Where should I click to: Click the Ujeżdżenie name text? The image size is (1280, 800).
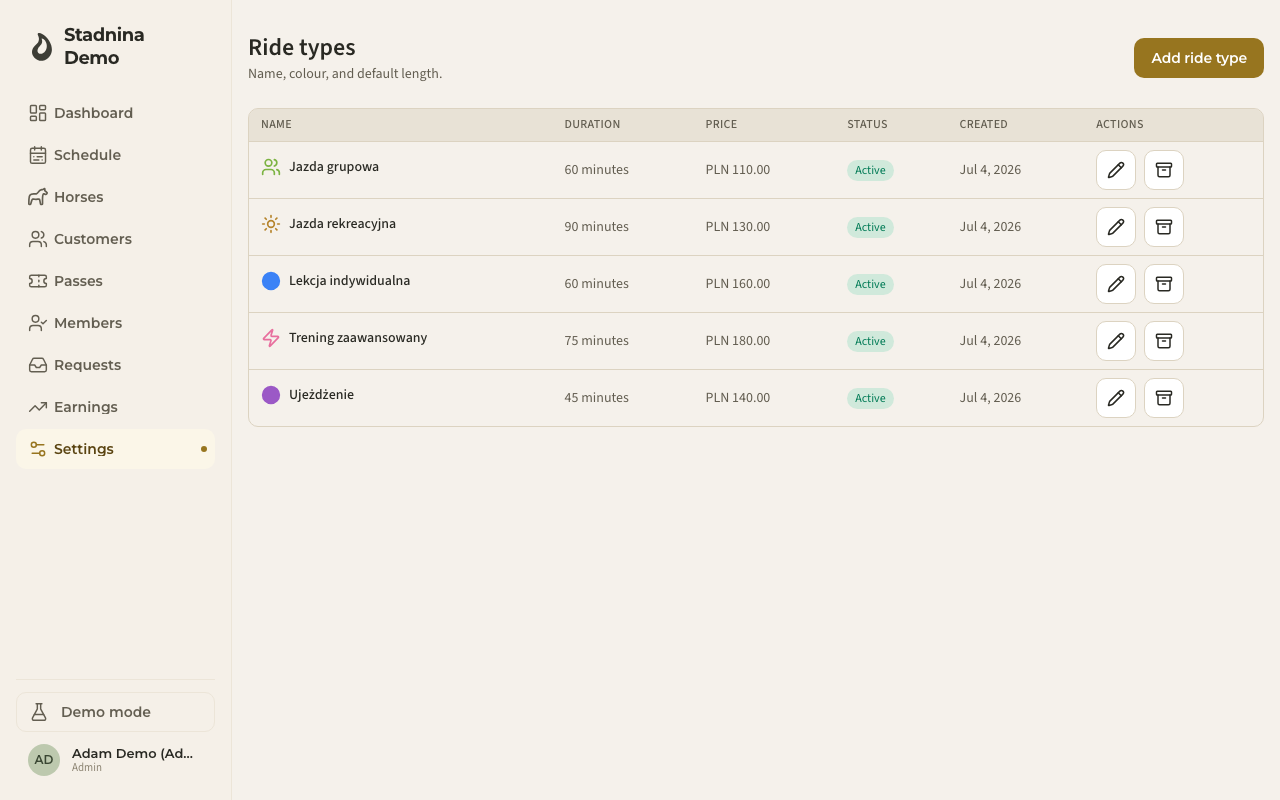coord(321,395)
